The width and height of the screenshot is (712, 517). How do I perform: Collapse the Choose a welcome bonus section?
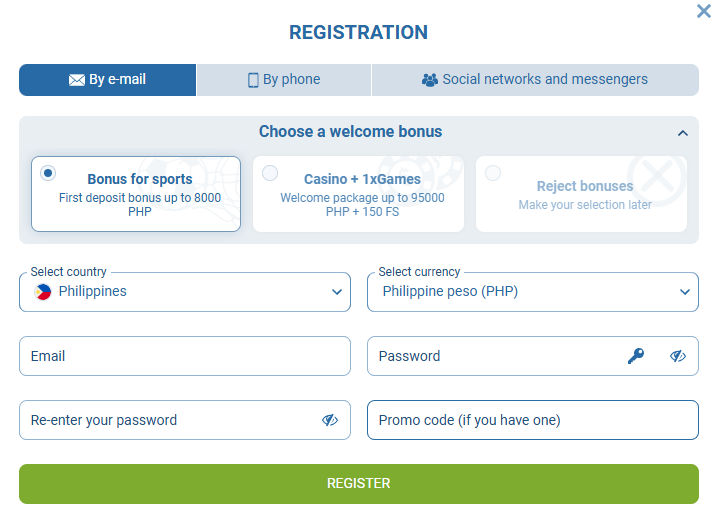pyautogui.click(x=682, y=132)
